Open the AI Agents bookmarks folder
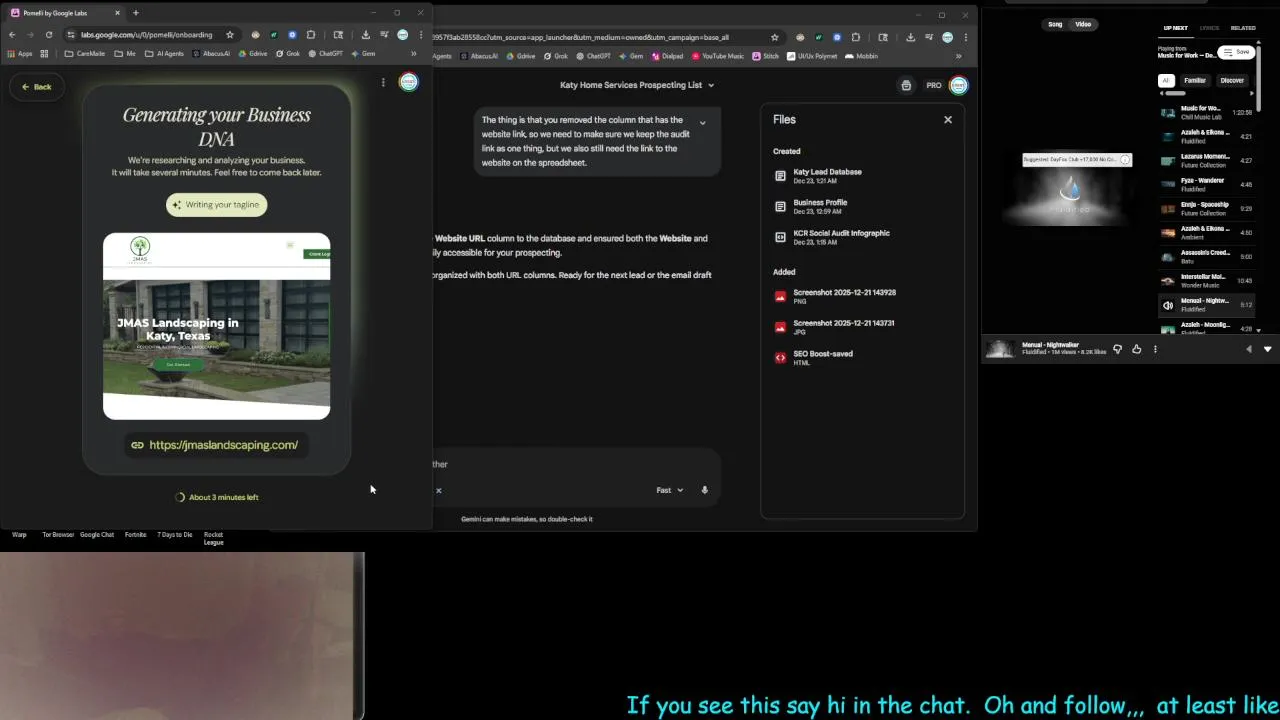Viewport: 1280px width, 720px height. [166, 54]
